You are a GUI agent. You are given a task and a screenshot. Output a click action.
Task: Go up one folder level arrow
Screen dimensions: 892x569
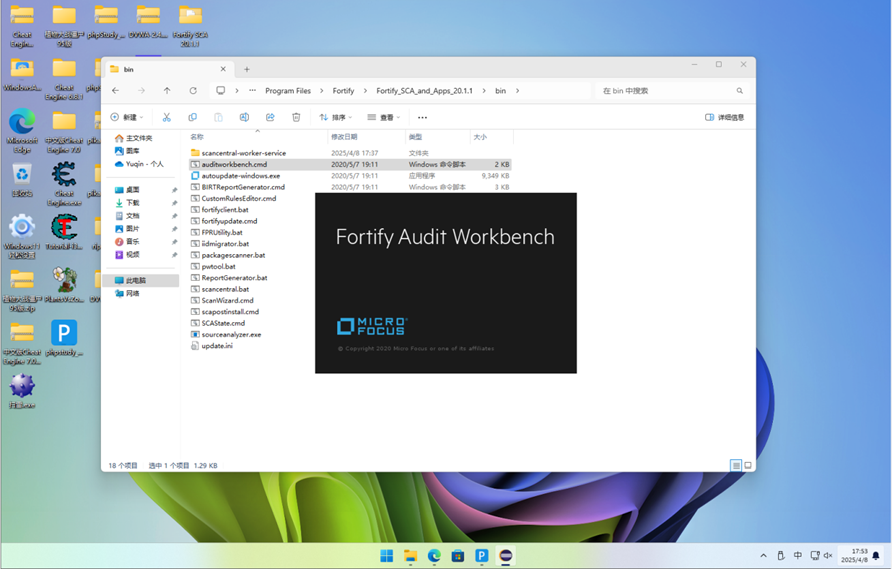167,90
